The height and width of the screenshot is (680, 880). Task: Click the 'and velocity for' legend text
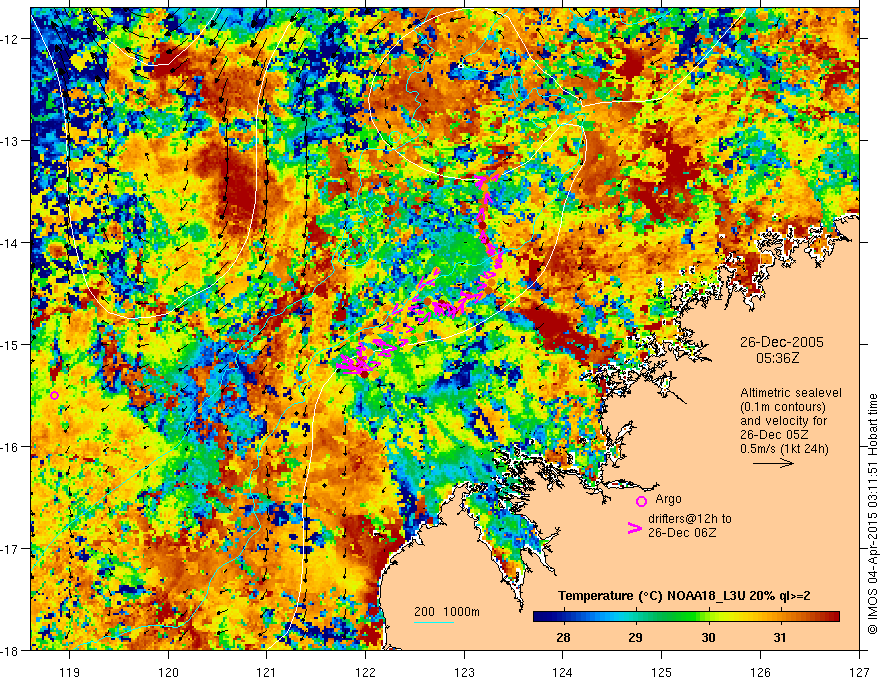click(x=783, y=421)
